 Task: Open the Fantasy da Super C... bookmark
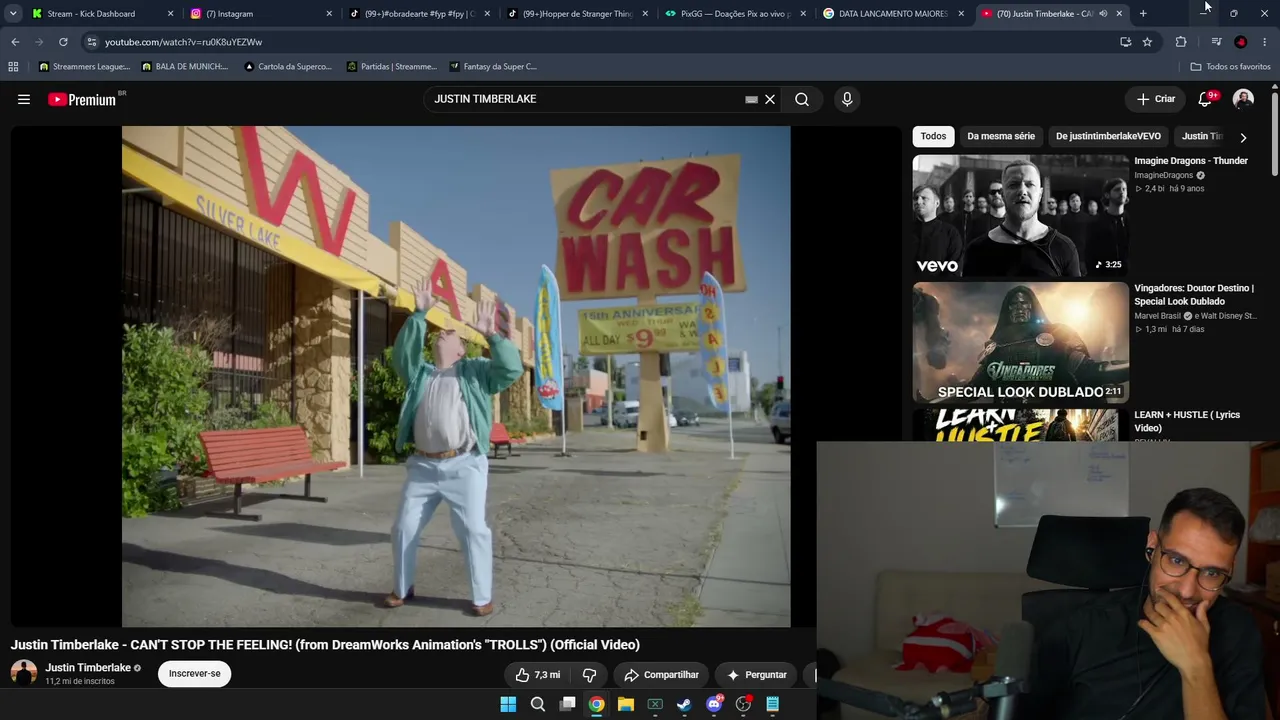[x=493, y=67]
